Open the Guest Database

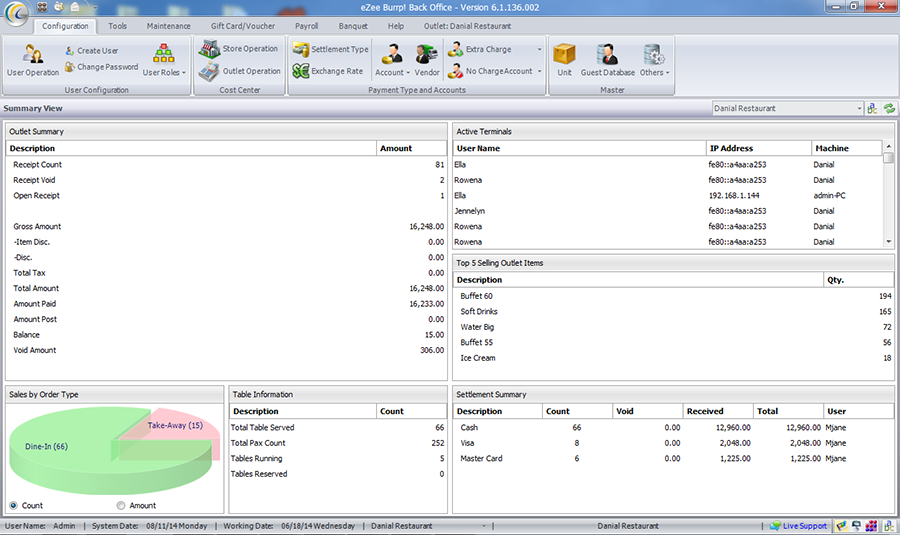click(x=607, y=59)
